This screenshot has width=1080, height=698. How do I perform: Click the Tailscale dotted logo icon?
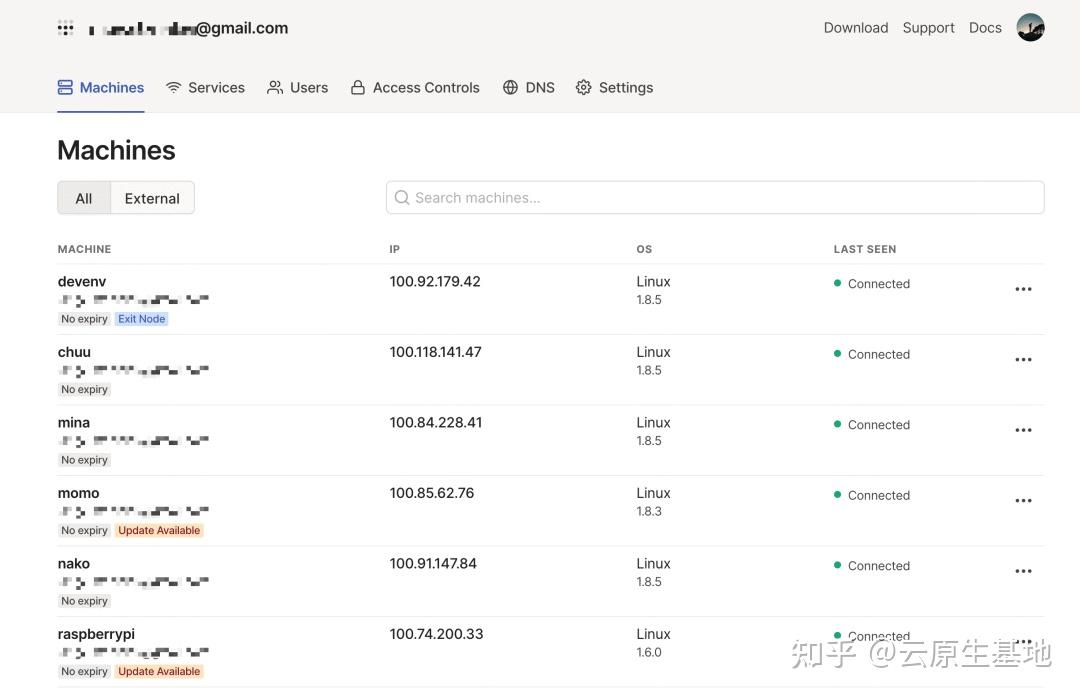tap(65, 28)
